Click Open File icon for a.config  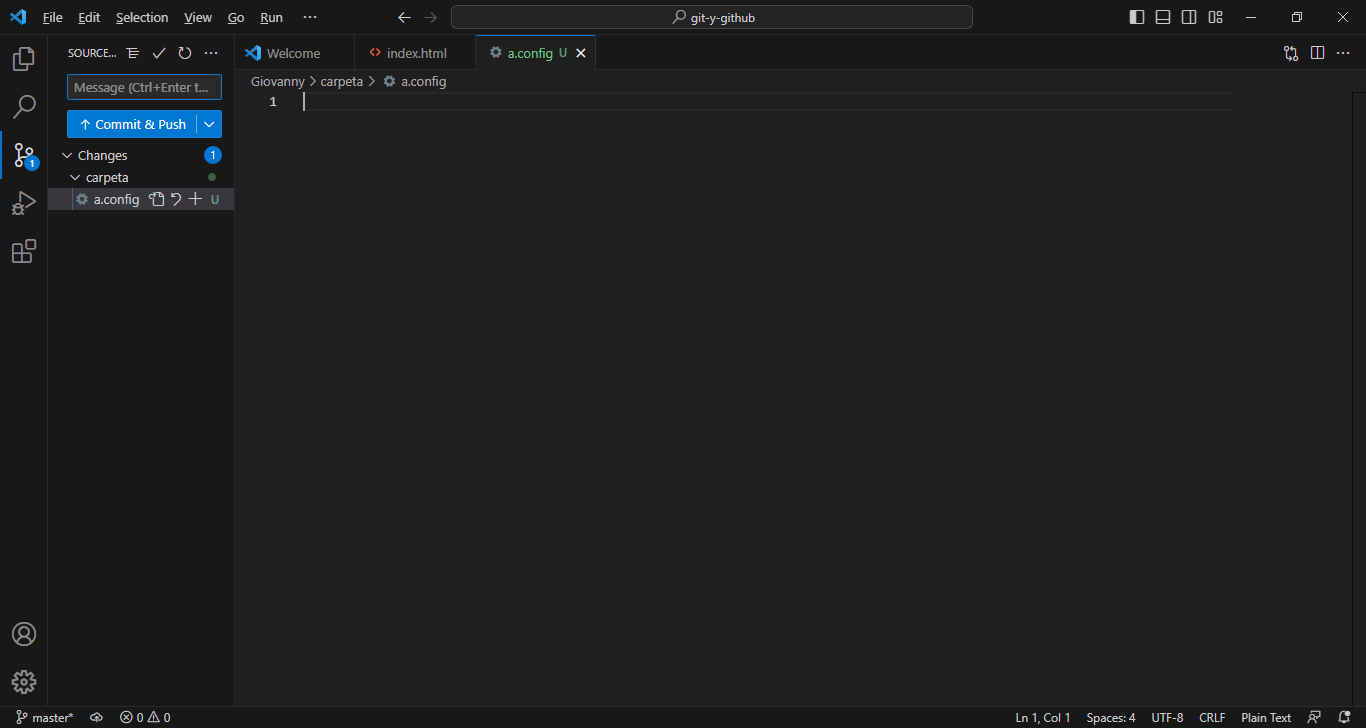click(156, 199)
